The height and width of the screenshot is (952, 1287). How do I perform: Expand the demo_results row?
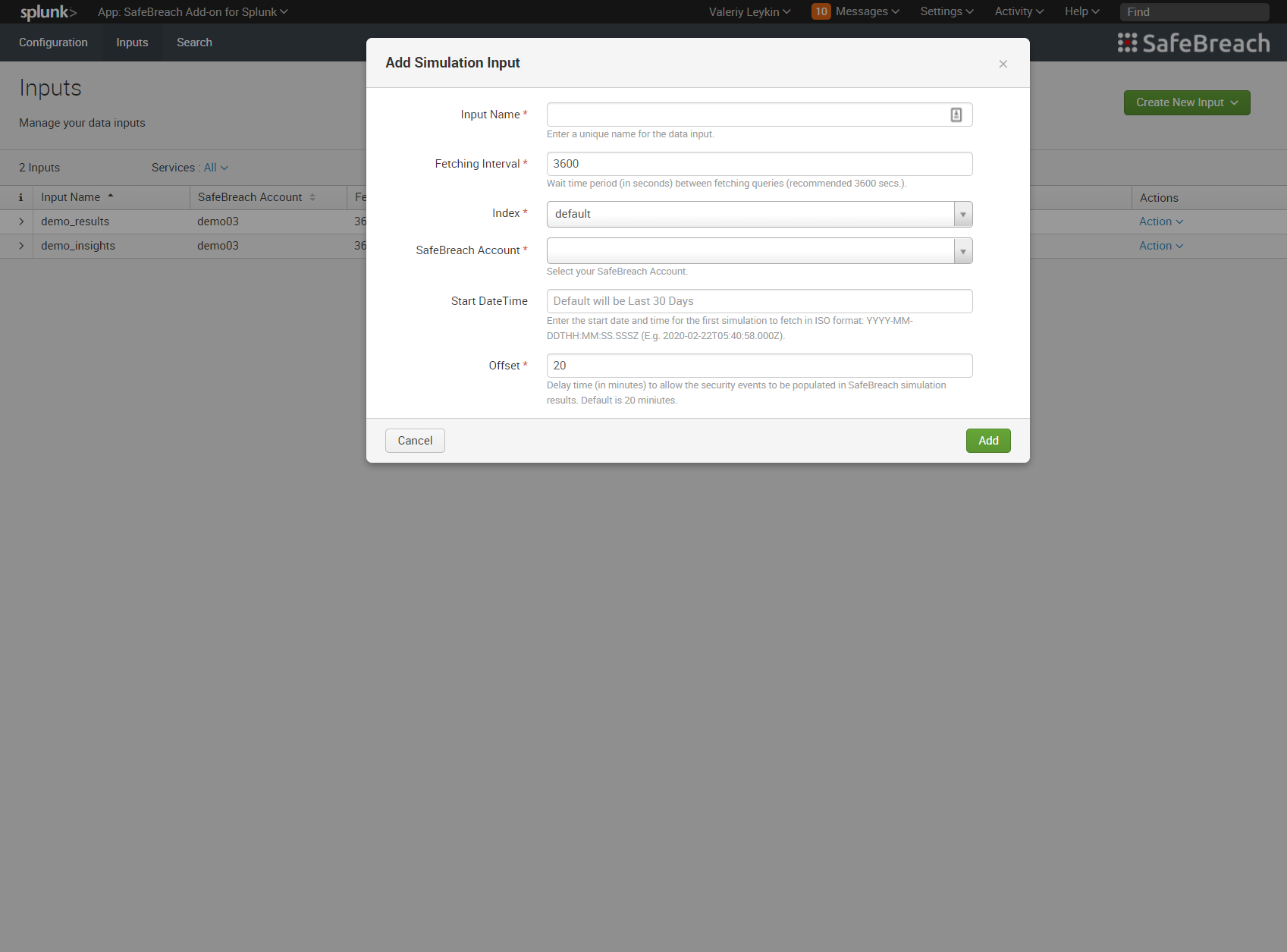[21, 222]
